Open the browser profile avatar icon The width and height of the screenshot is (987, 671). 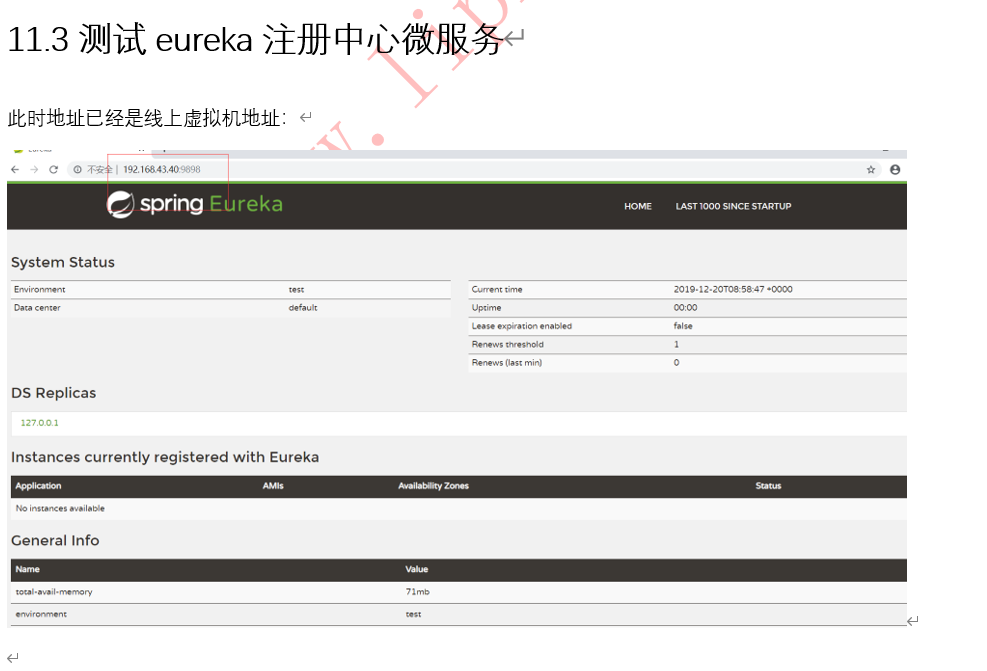click(895, 169)
